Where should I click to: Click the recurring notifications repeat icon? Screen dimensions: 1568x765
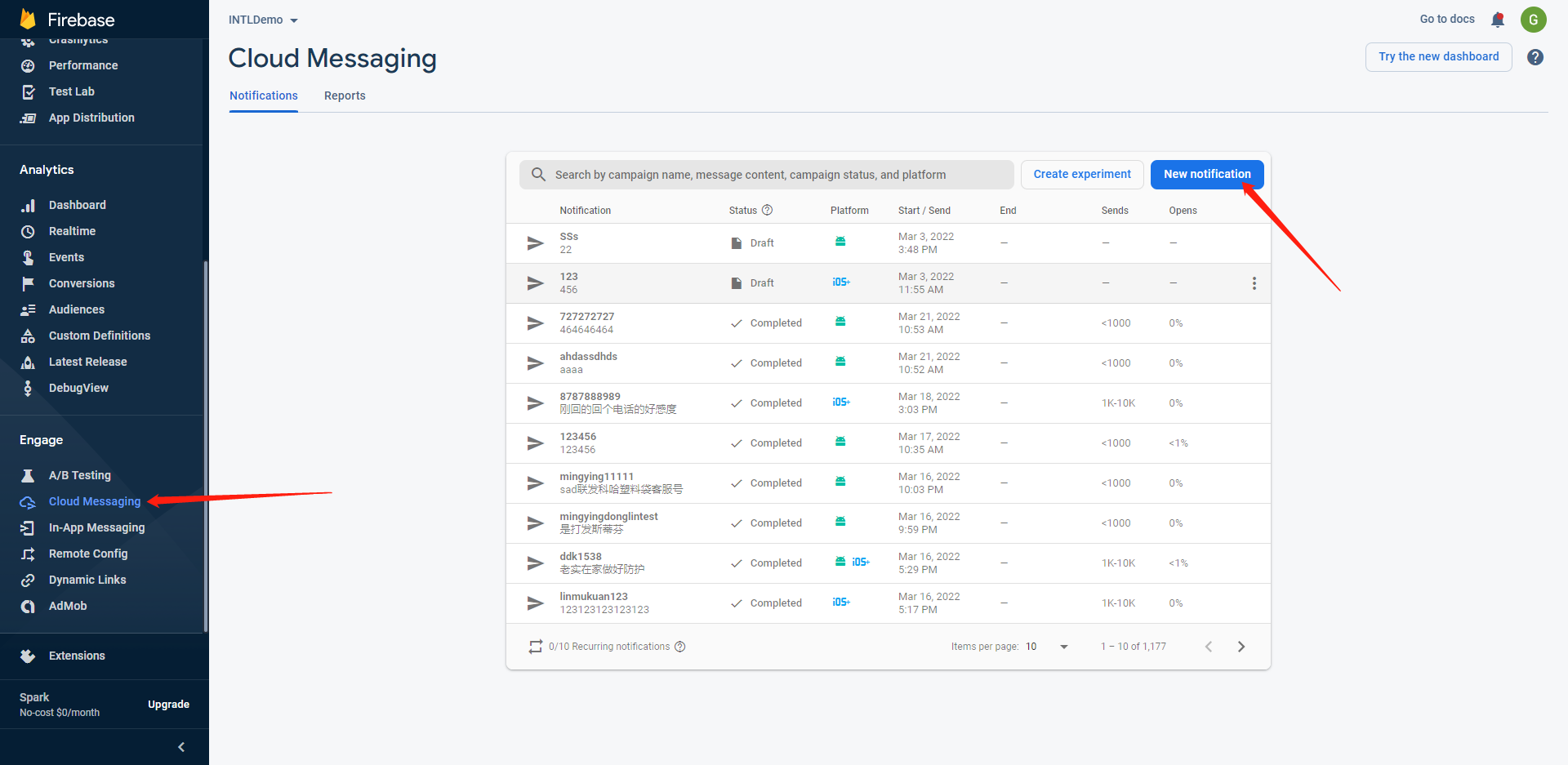[x=535, y=646]
